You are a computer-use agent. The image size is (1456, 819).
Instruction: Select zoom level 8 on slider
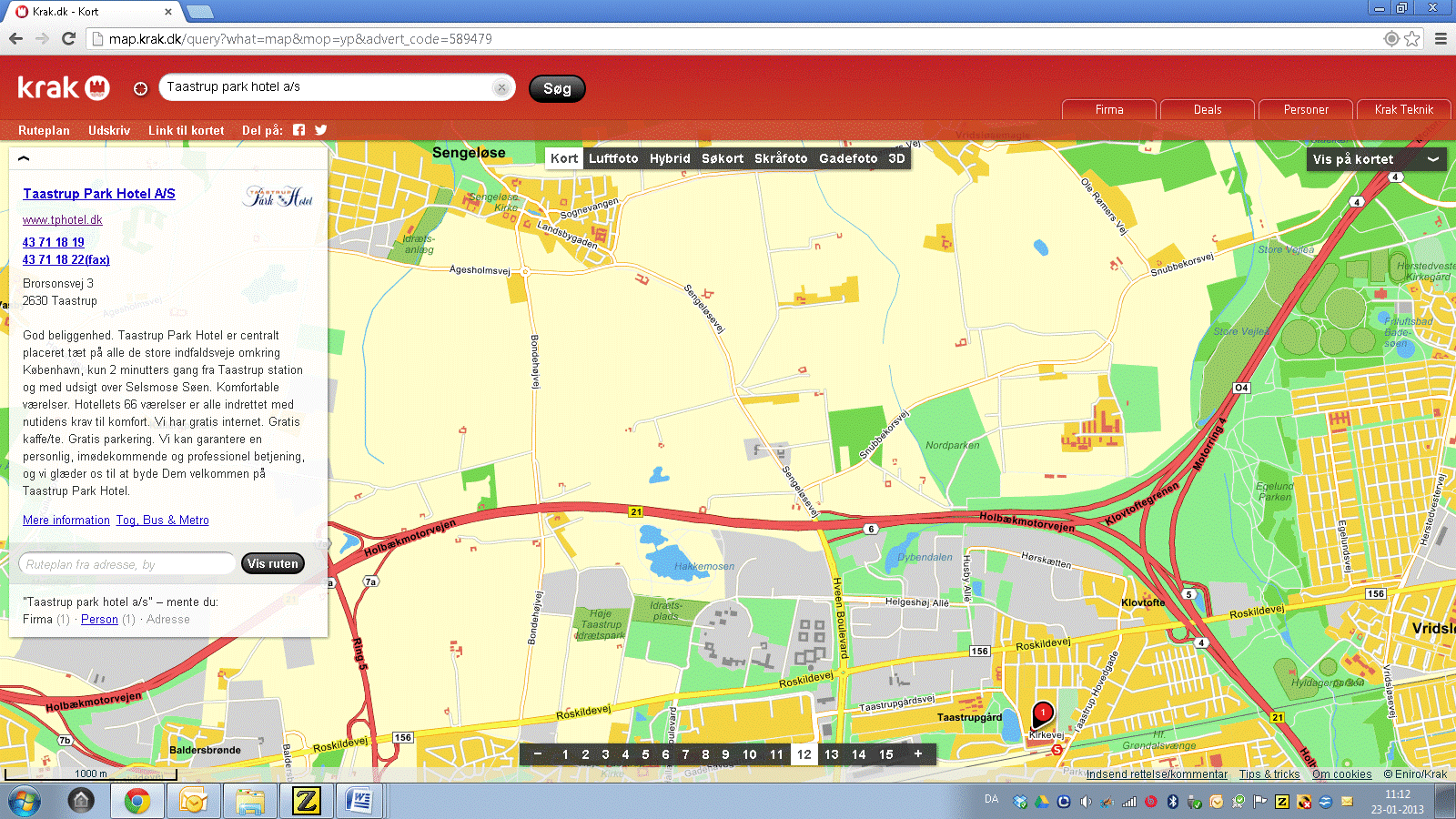(x=705, y=754)
